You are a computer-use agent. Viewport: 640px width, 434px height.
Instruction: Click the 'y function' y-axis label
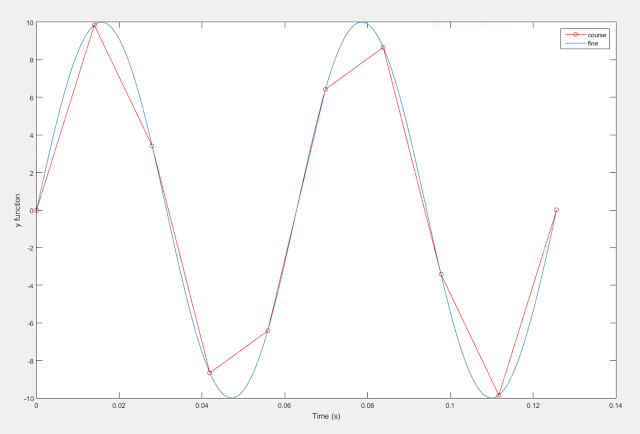(18, 210)
